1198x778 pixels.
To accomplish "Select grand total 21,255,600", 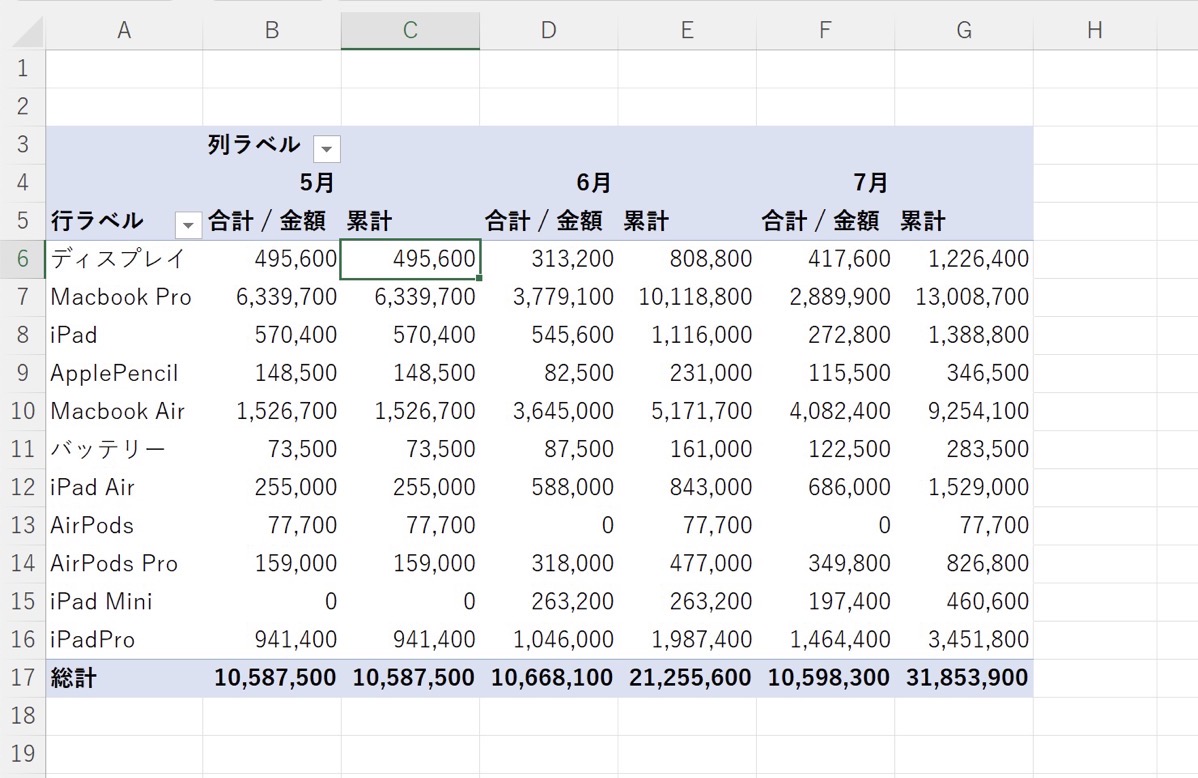I will (687, 678).
